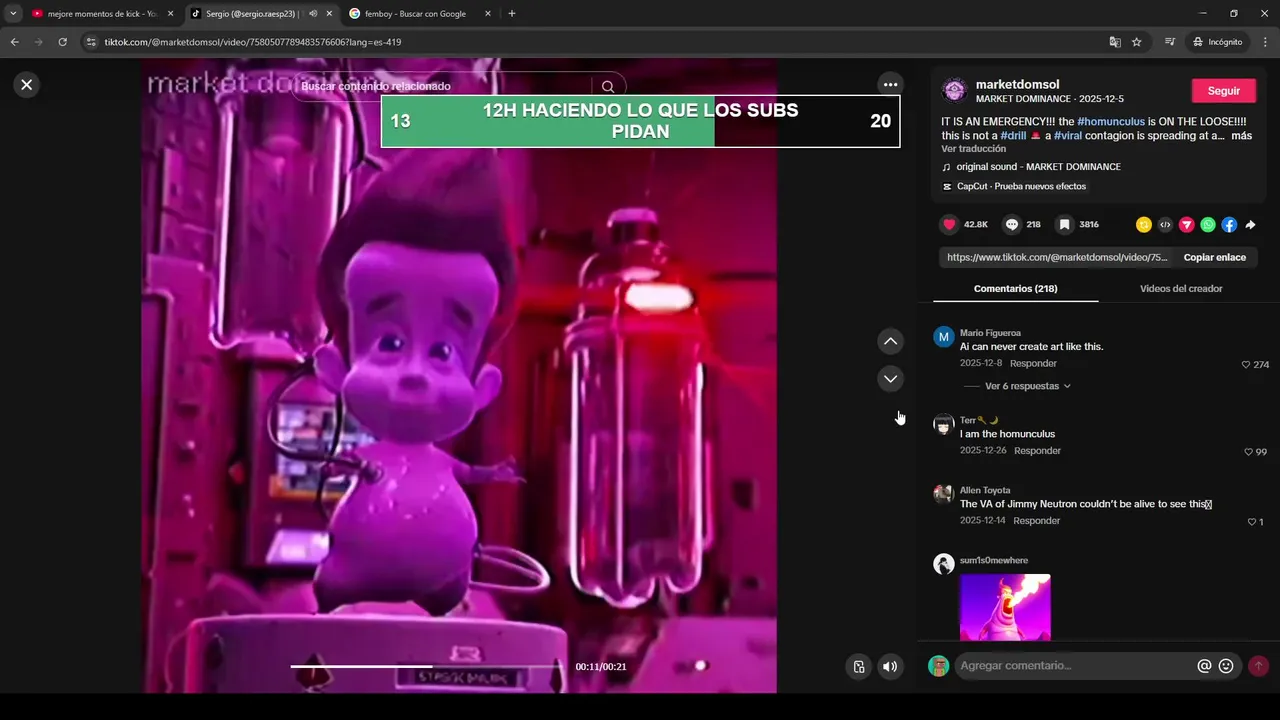The image size is (1280, 720).
Task: Open Mario Figueroa's profile avatar
Action: pyautogui.click(x=944, y=337)
